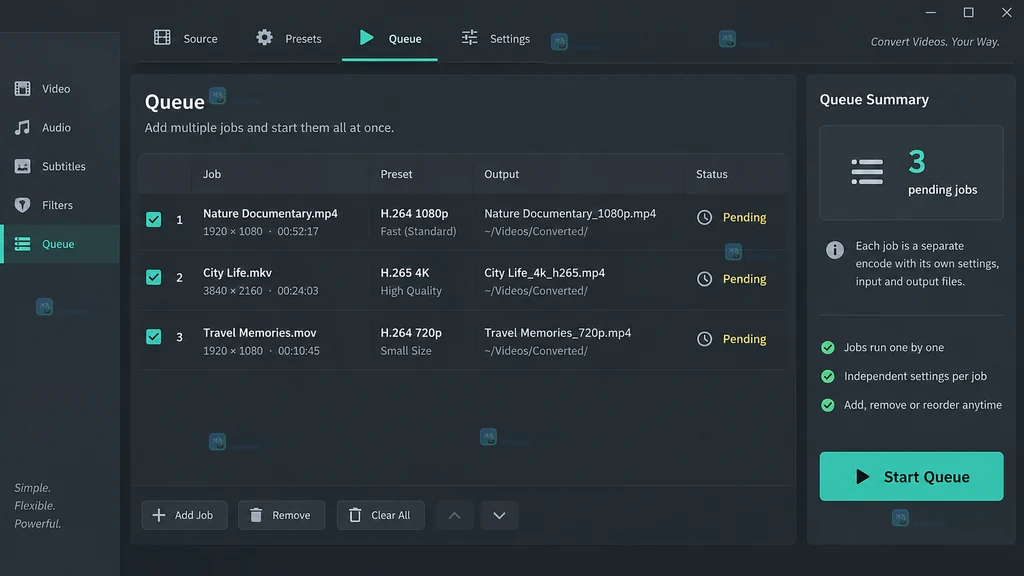
Task: Uncheck Nature Documentary.mp4 job checkbox
Action: (x=153, y=219)
